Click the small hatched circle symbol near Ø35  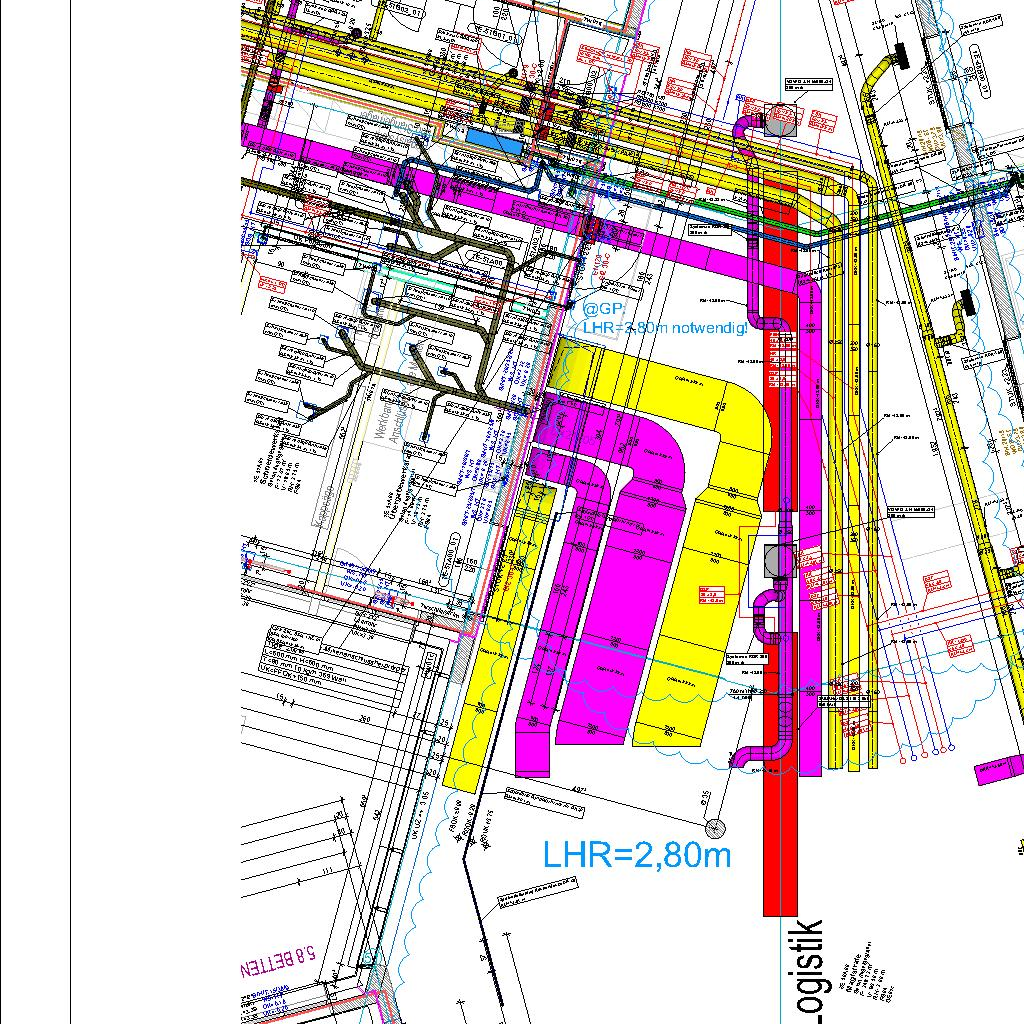[715, 828]
